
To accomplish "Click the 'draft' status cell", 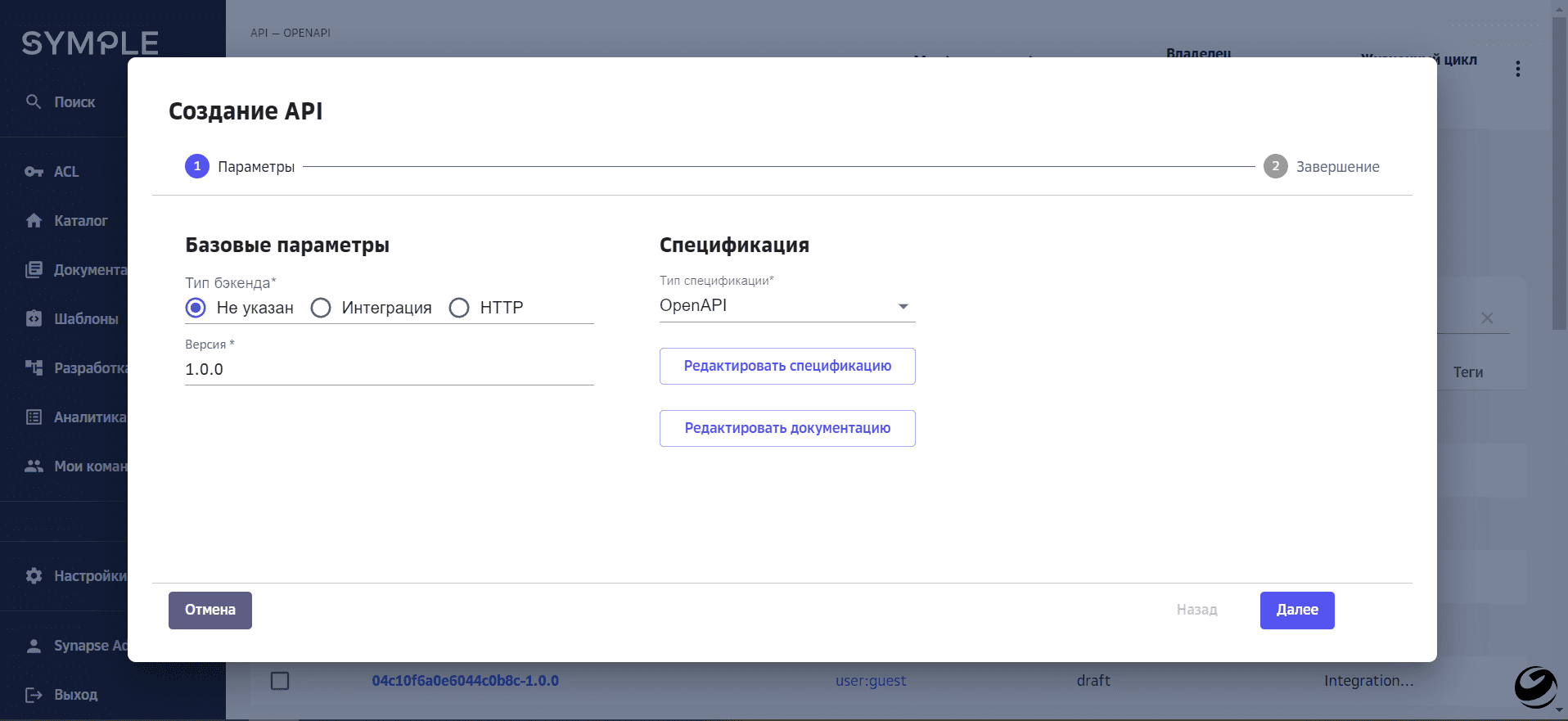I will [x=1093, y=681].
